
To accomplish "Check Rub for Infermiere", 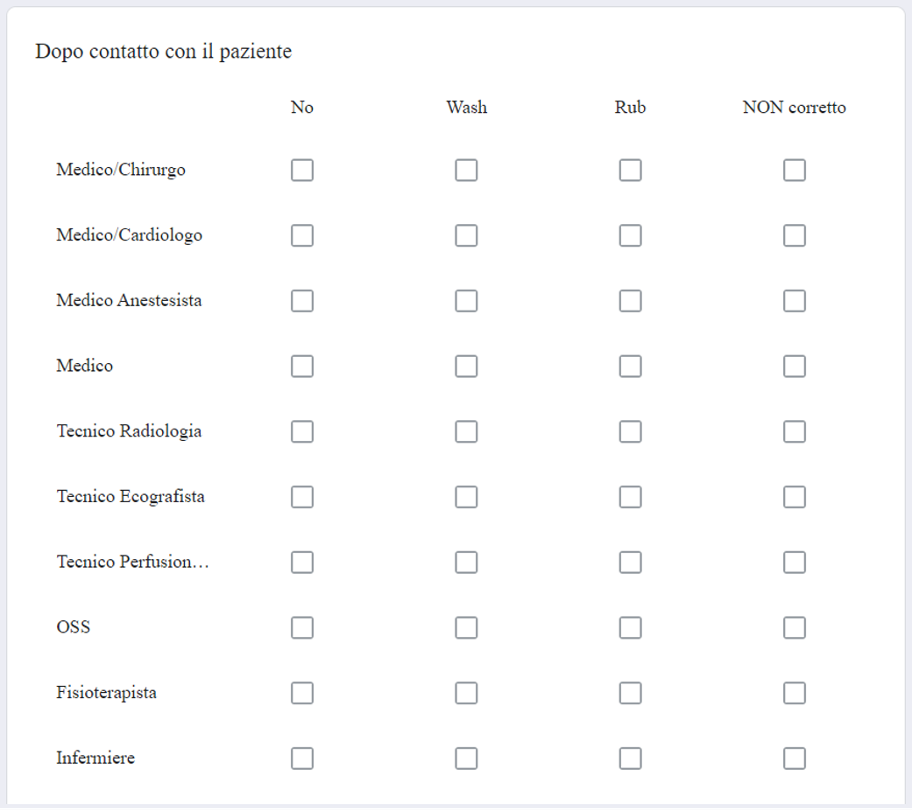I will pos(630,758).
